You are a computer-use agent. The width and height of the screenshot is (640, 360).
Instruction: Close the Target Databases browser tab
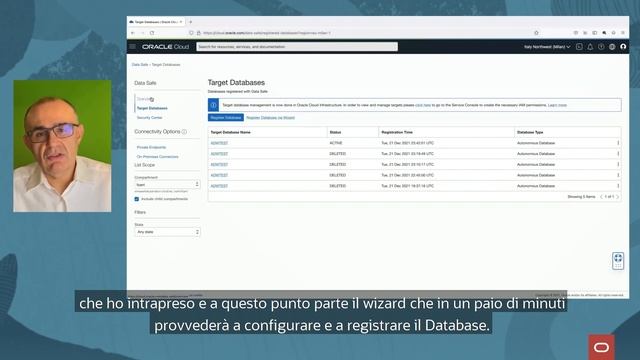[x=181, y=22]
